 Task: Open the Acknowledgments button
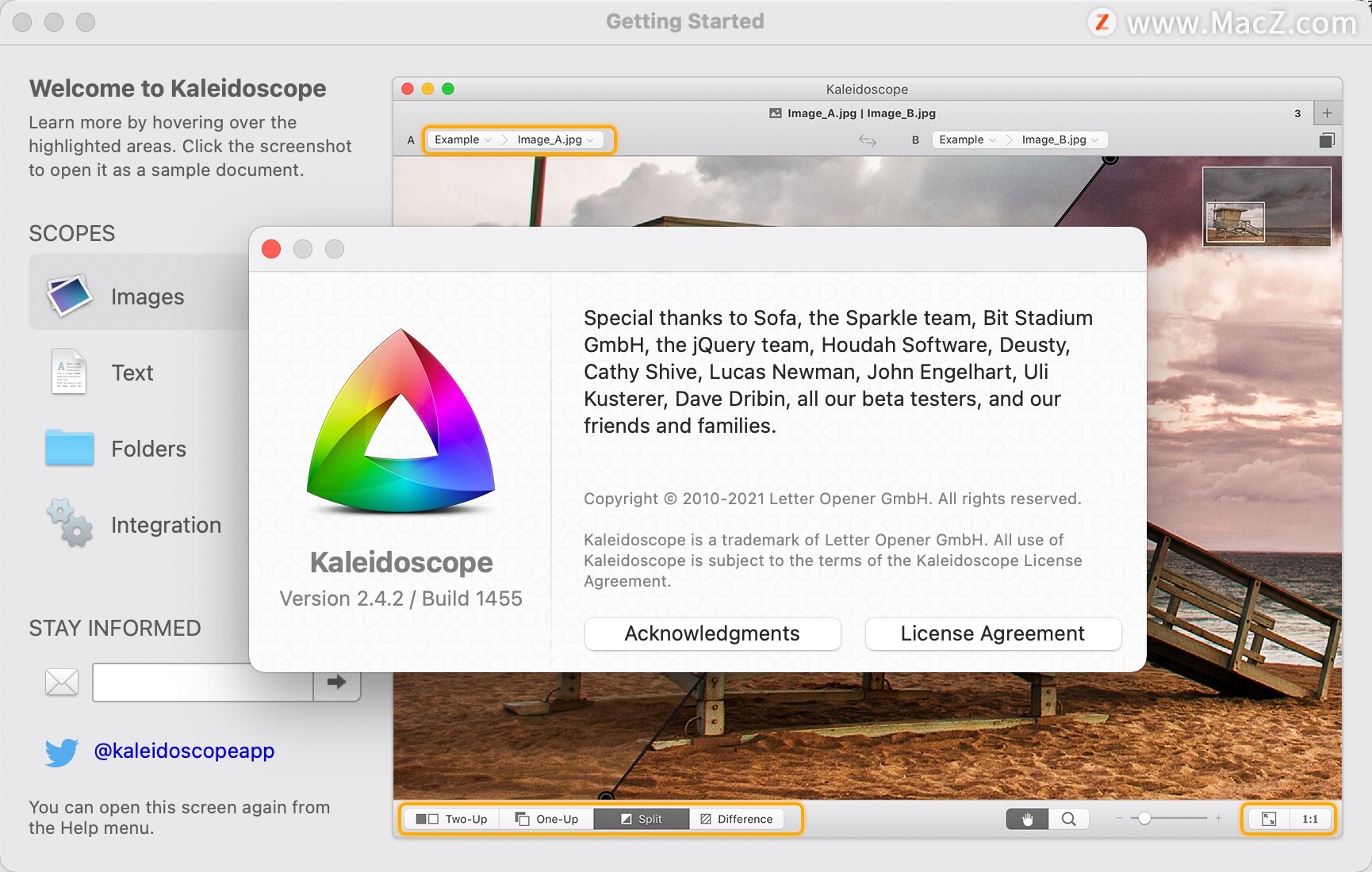712,634
